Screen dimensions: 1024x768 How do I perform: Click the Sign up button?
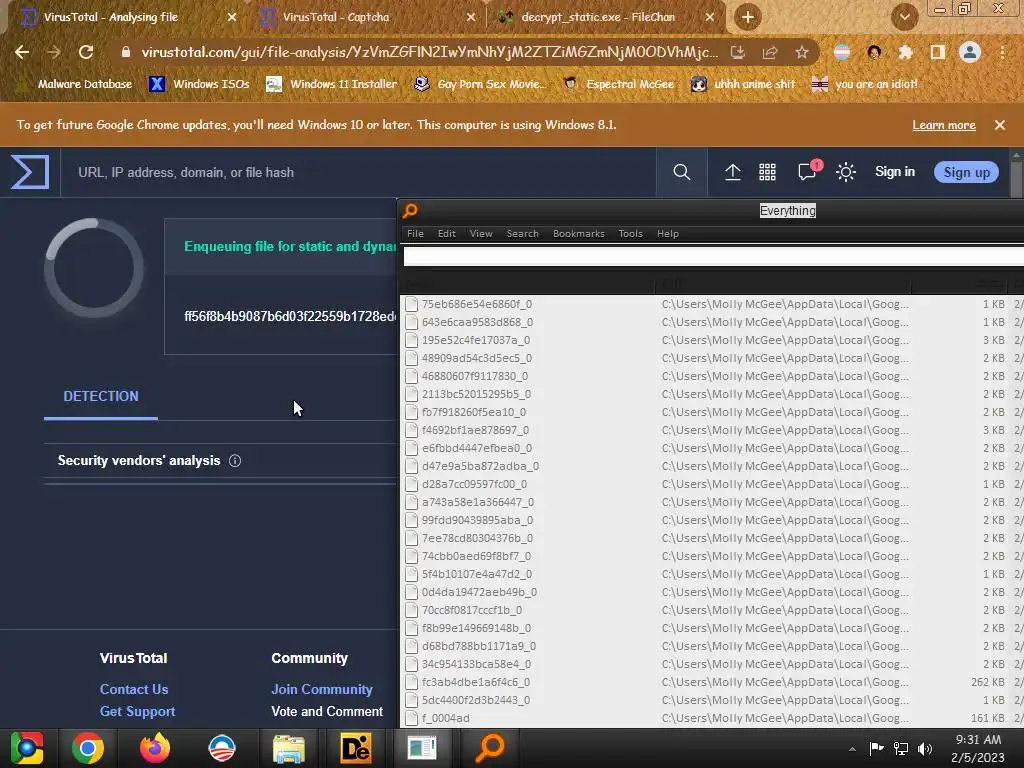(967, 172)
